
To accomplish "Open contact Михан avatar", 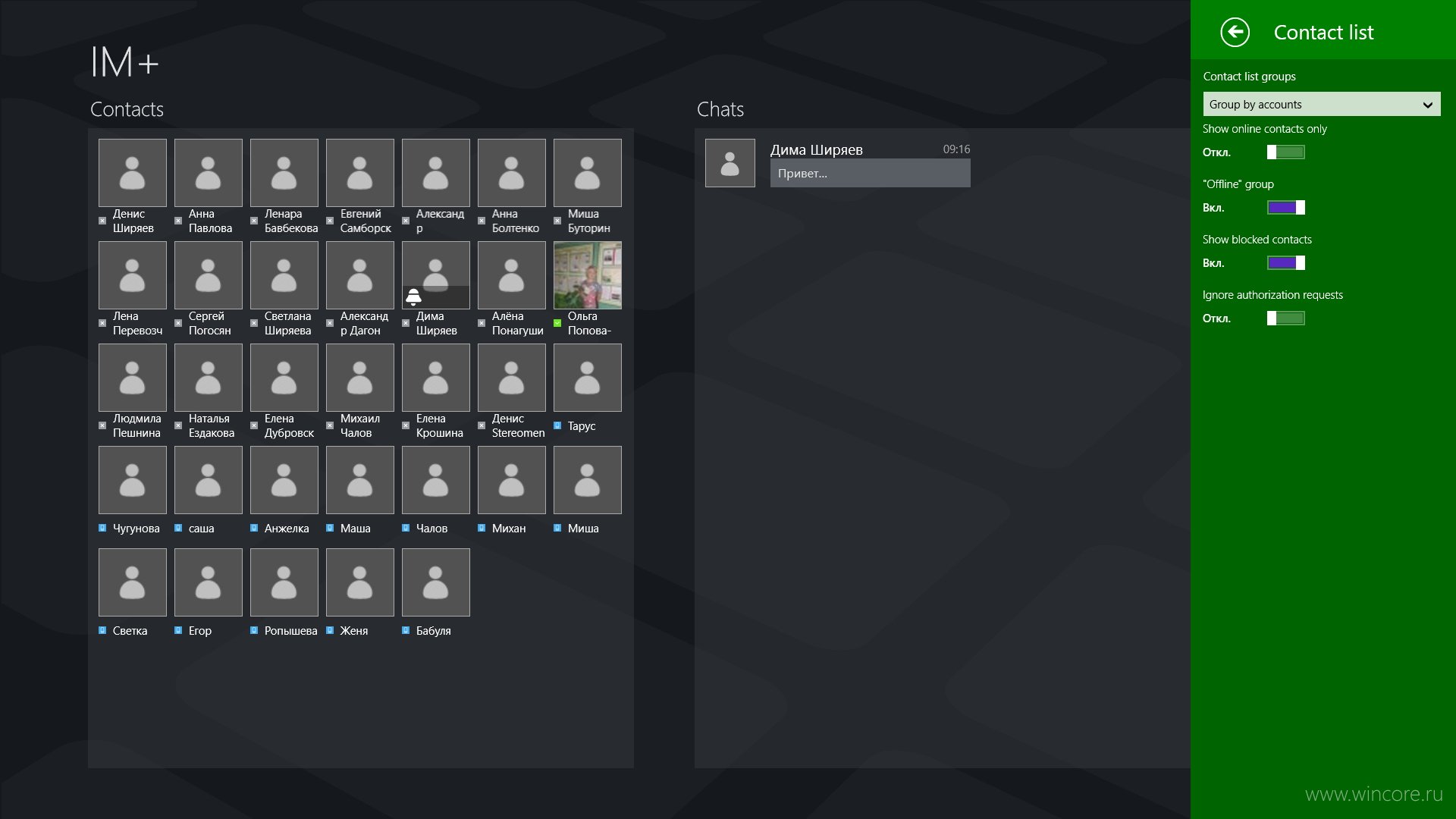I will click(512, 480).
